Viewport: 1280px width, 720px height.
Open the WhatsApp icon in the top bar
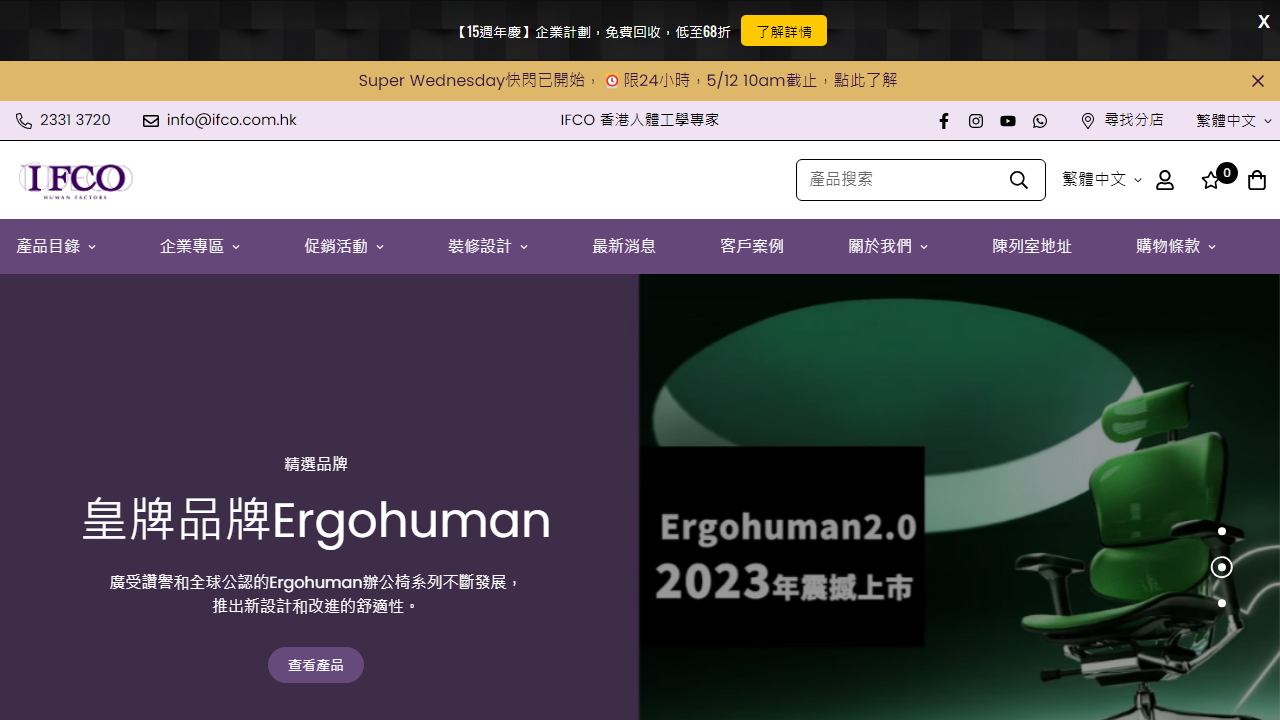click(x=1040, y=121)
